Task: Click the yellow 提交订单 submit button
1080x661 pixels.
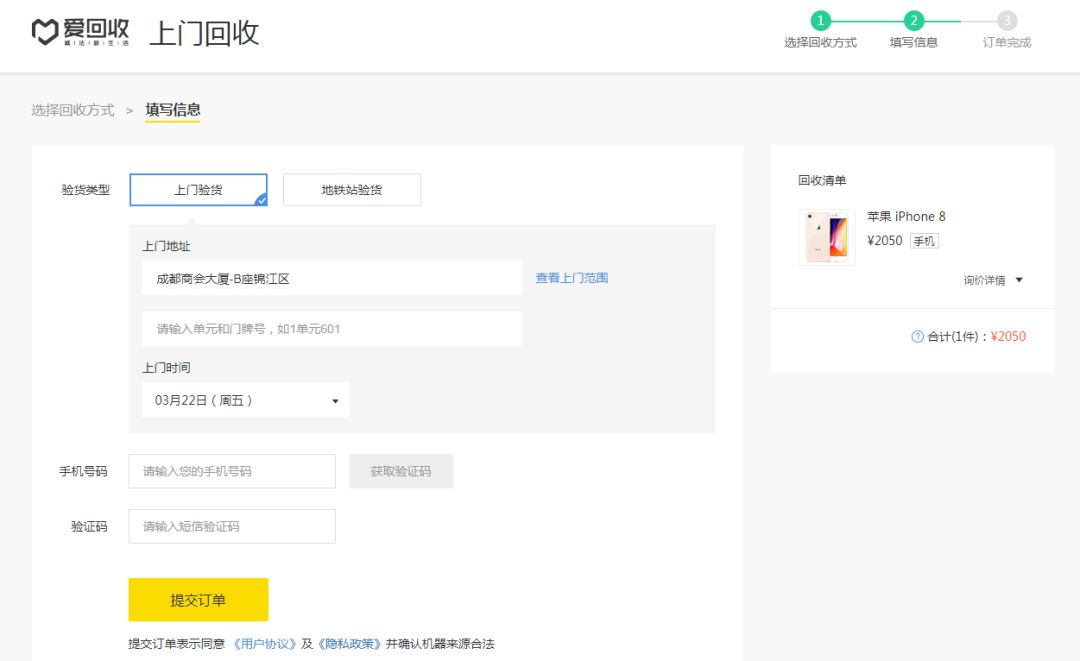Action: pos(198,599)
